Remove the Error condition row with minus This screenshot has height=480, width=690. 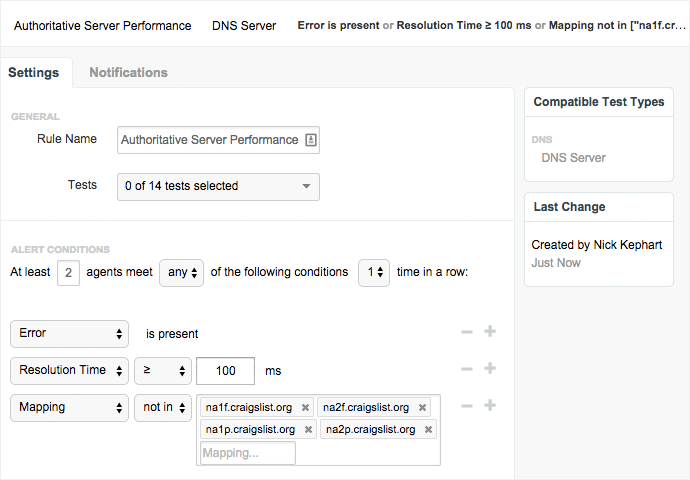pyautogui.click(x=467, y=333)
